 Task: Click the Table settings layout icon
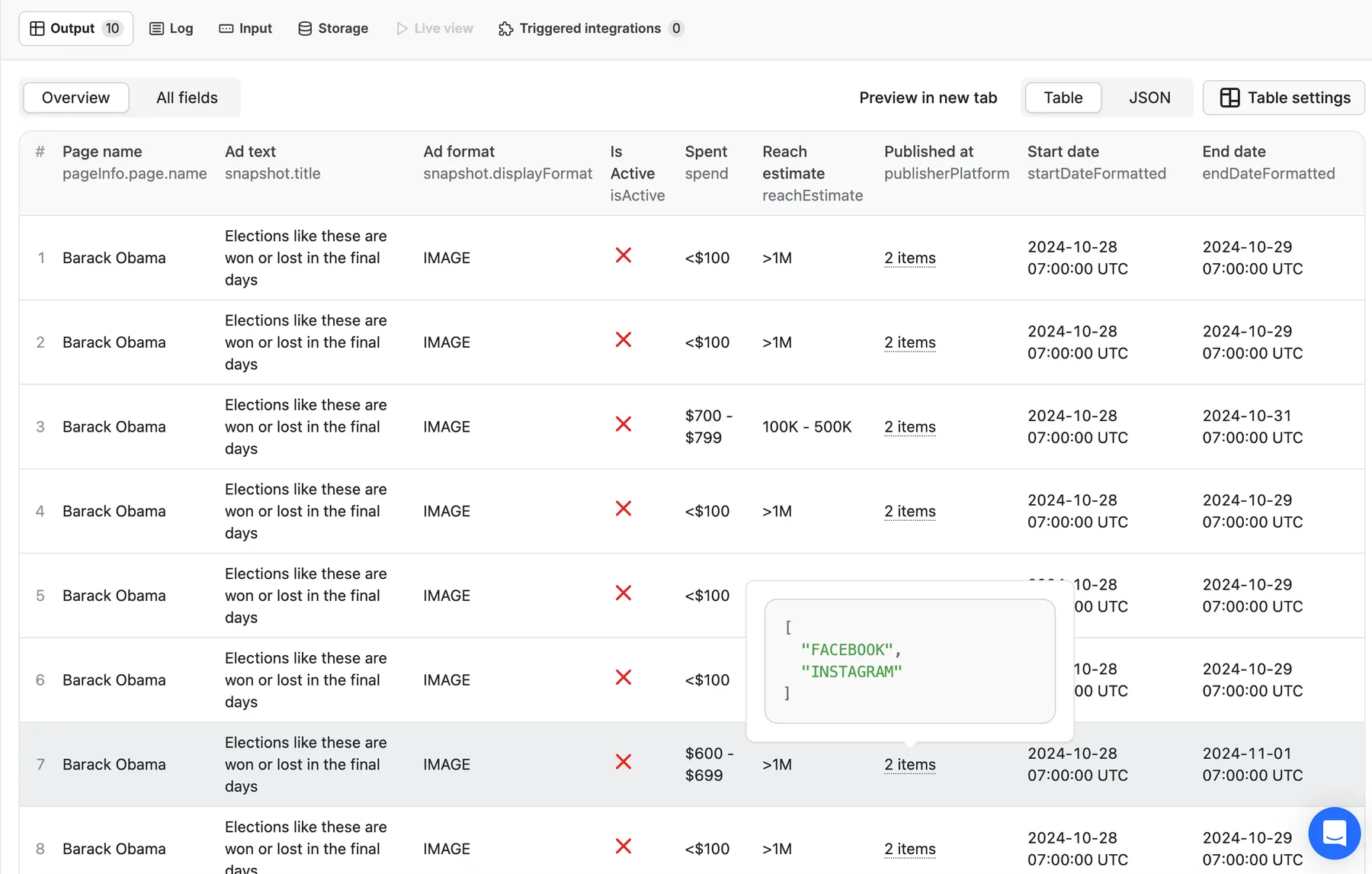(1229, 98)
